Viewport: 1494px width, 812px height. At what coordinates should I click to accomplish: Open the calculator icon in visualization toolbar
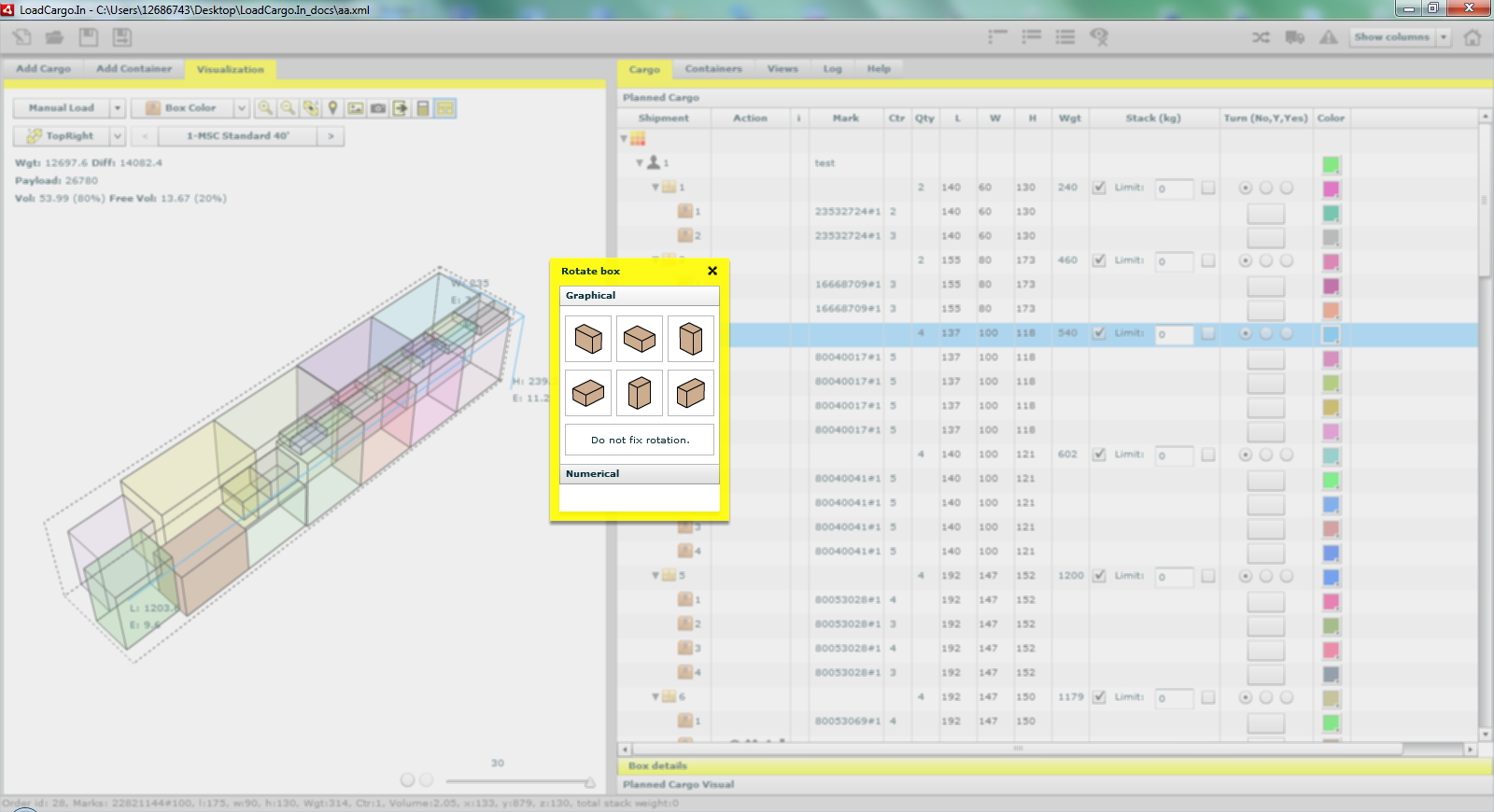pos(423,108)
